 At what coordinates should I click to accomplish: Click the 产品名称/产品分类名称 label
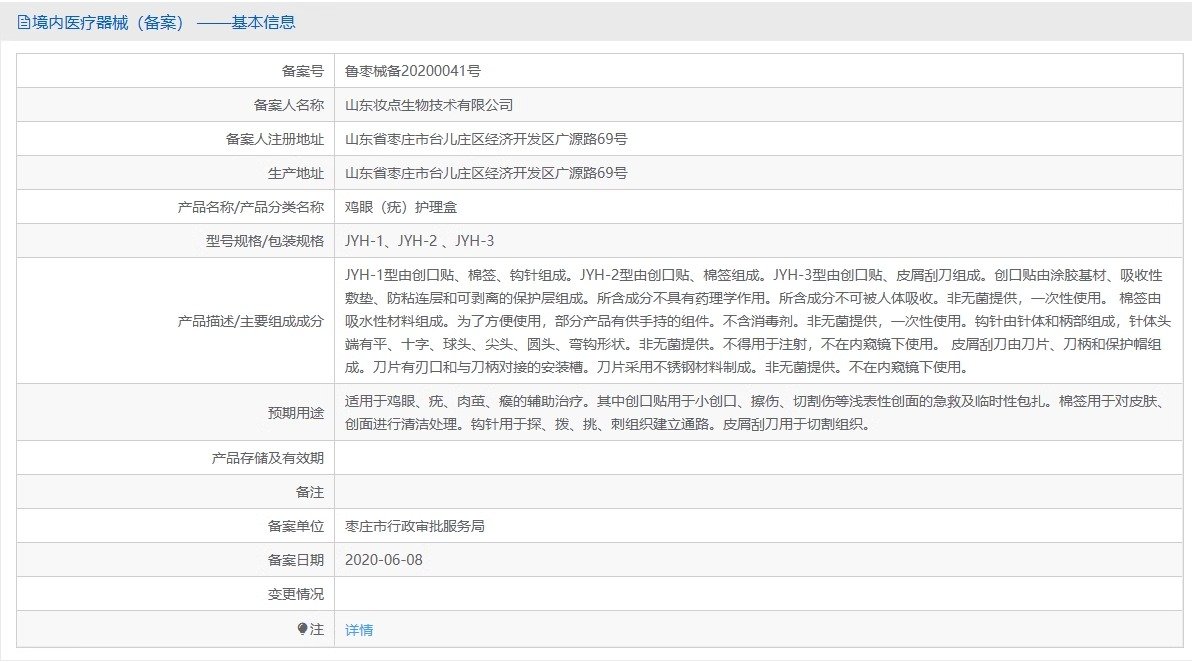point(251,207)
